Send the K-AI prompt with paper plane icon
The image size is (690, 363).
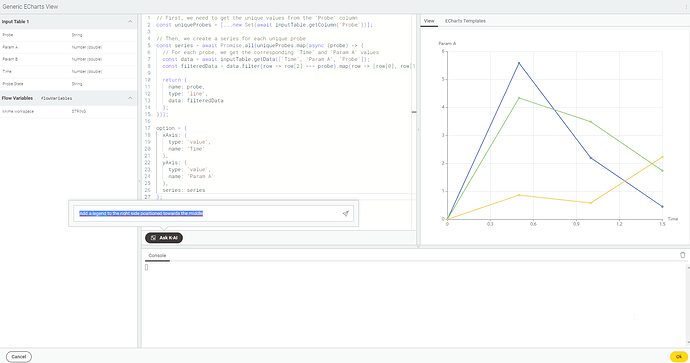(x=345, y=213)
